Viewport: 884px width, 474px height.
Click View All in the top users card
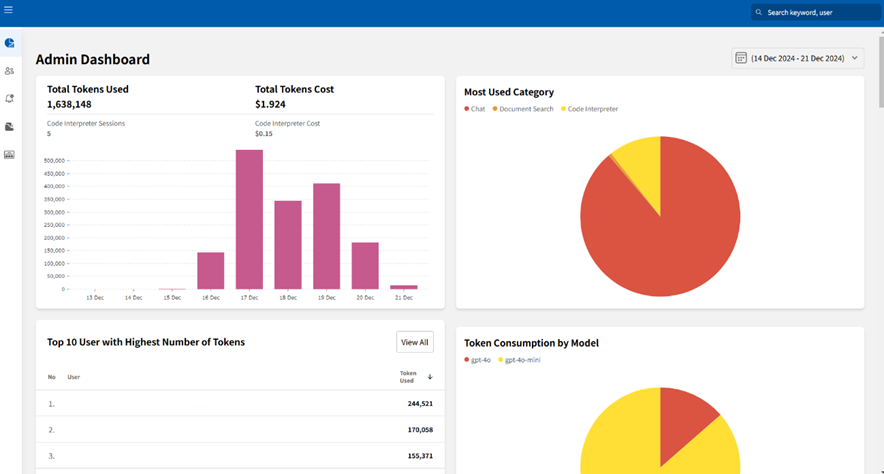point(415,342)
